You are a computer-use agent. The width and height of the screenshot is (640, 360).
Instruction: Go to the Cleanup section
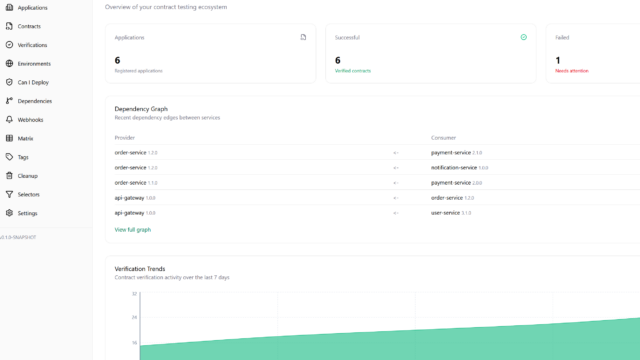point(27,176)
